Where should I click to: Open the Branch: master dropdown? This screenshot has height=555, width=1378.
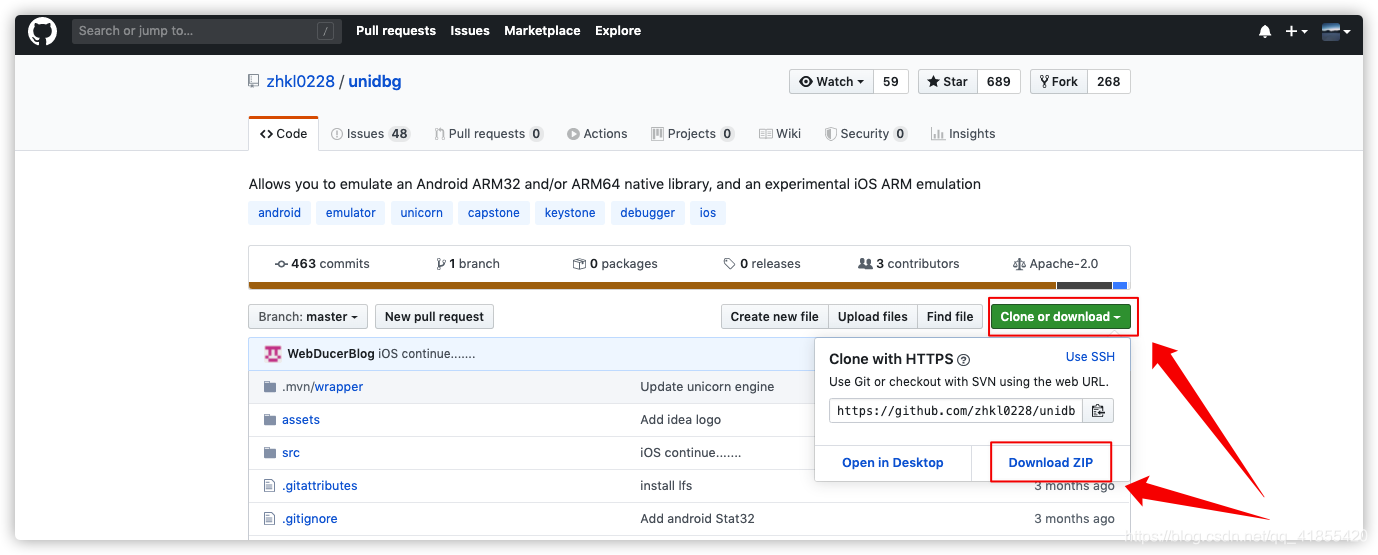click(308, 317)
